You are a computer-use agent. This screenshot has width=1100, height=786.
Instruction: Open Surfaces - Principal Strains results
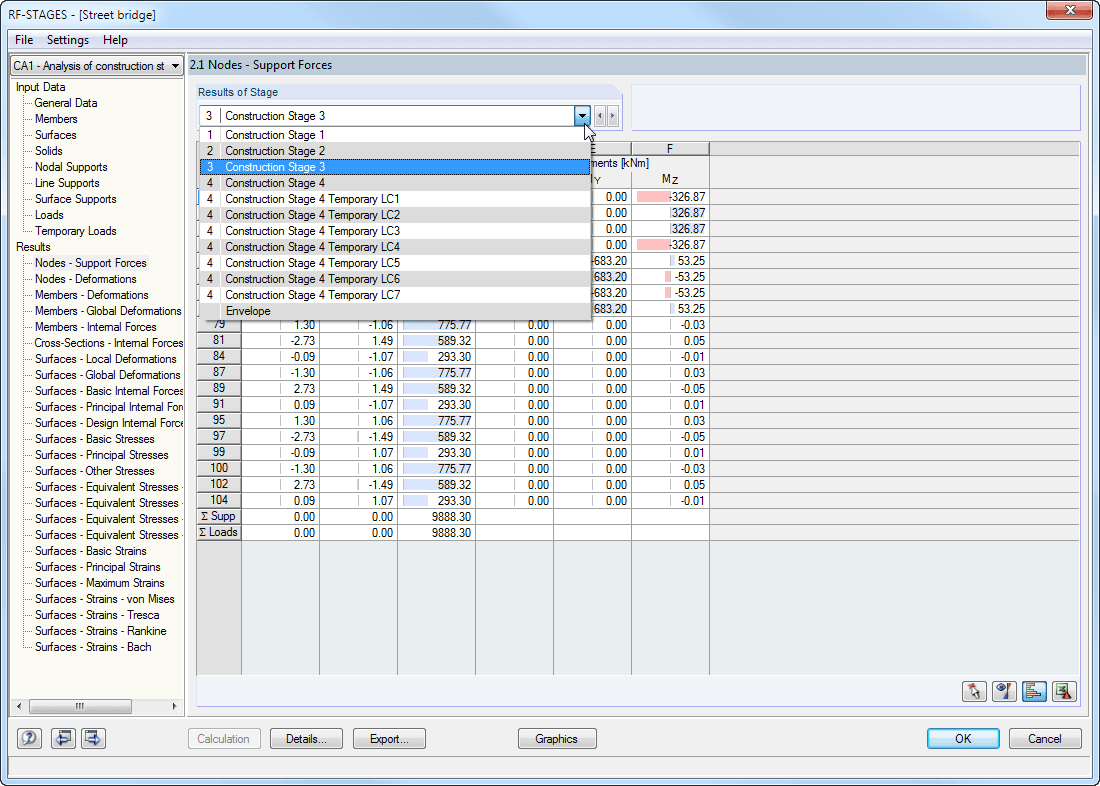[98, 567]
